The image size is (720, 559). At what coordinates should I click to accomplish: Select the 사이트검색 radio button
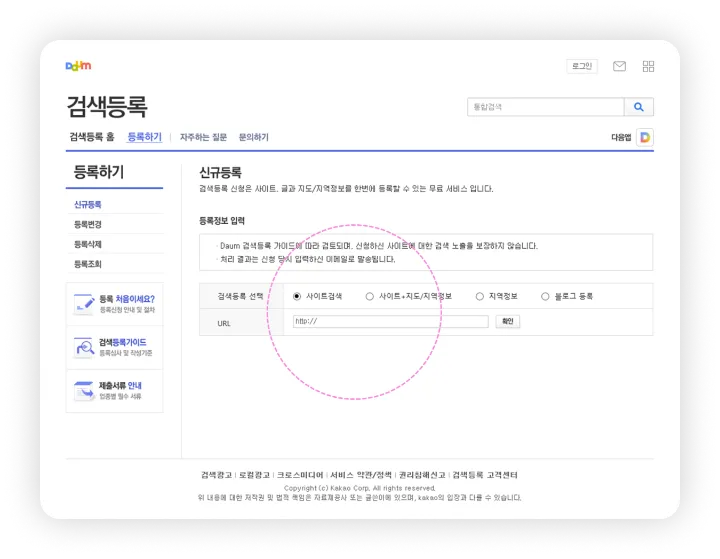pyautogui.click(x=297, y=296)
